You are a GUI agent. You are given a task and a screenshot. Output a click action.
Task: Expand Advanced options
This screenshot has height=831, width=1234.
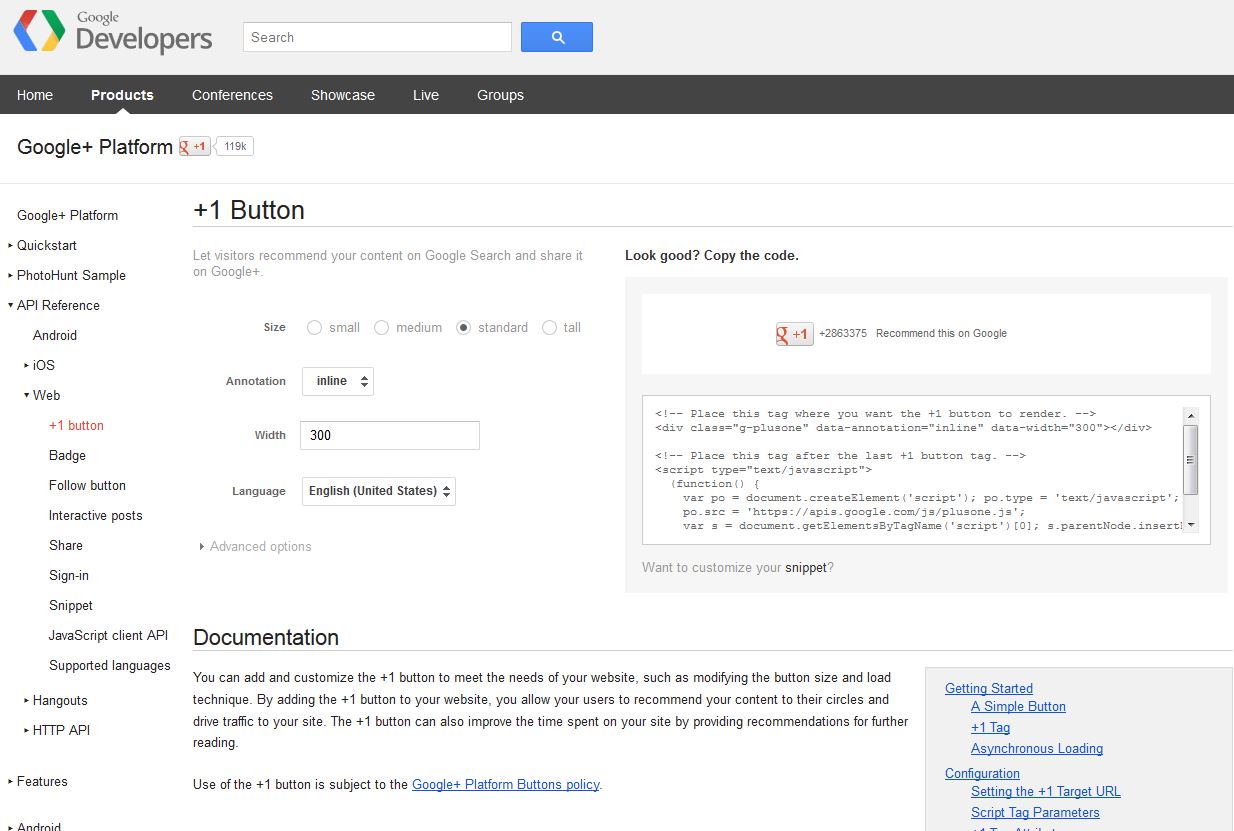click(256, 547)
